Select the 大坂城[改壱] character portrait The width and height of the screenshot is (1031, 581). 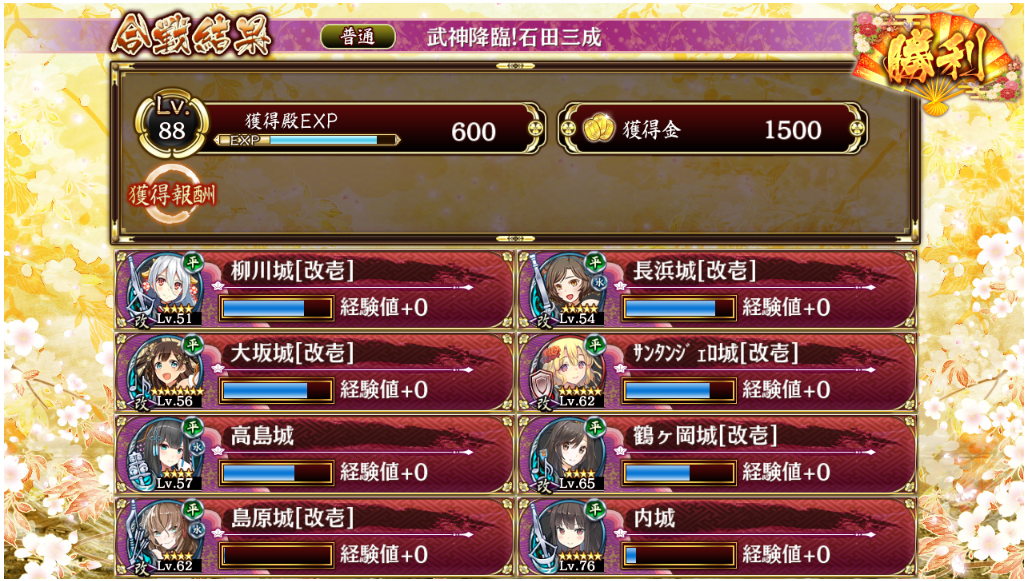coord(164,372)
